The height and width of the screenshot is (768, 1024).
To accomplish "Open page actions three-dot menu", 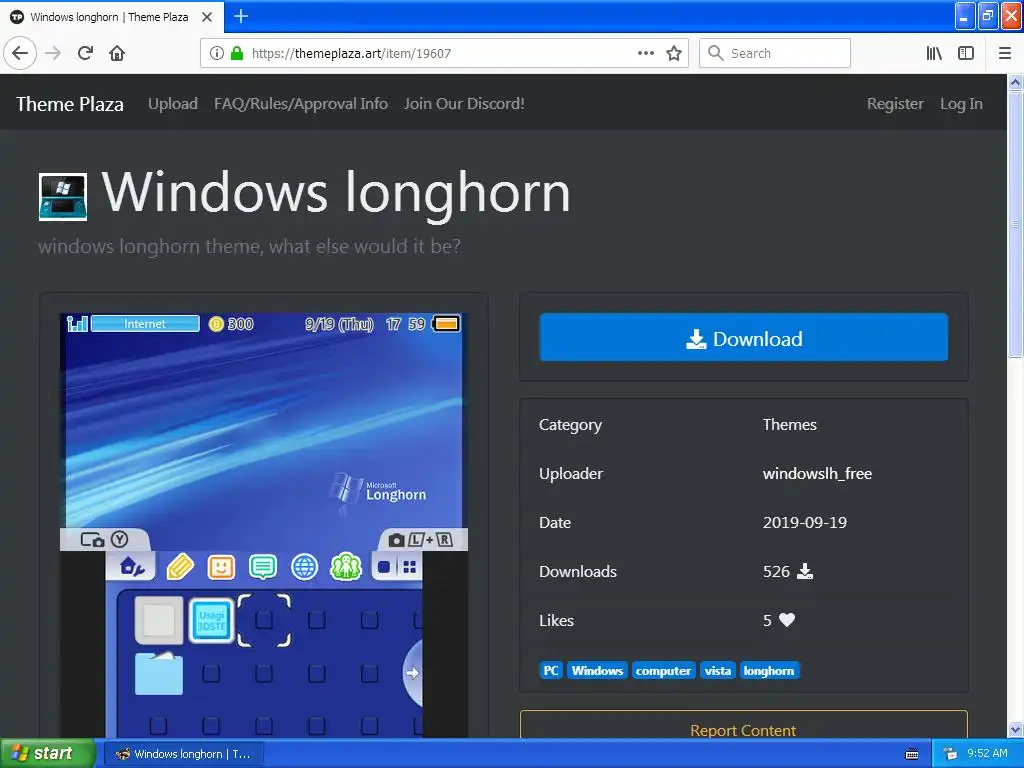I will coord(645,54).
